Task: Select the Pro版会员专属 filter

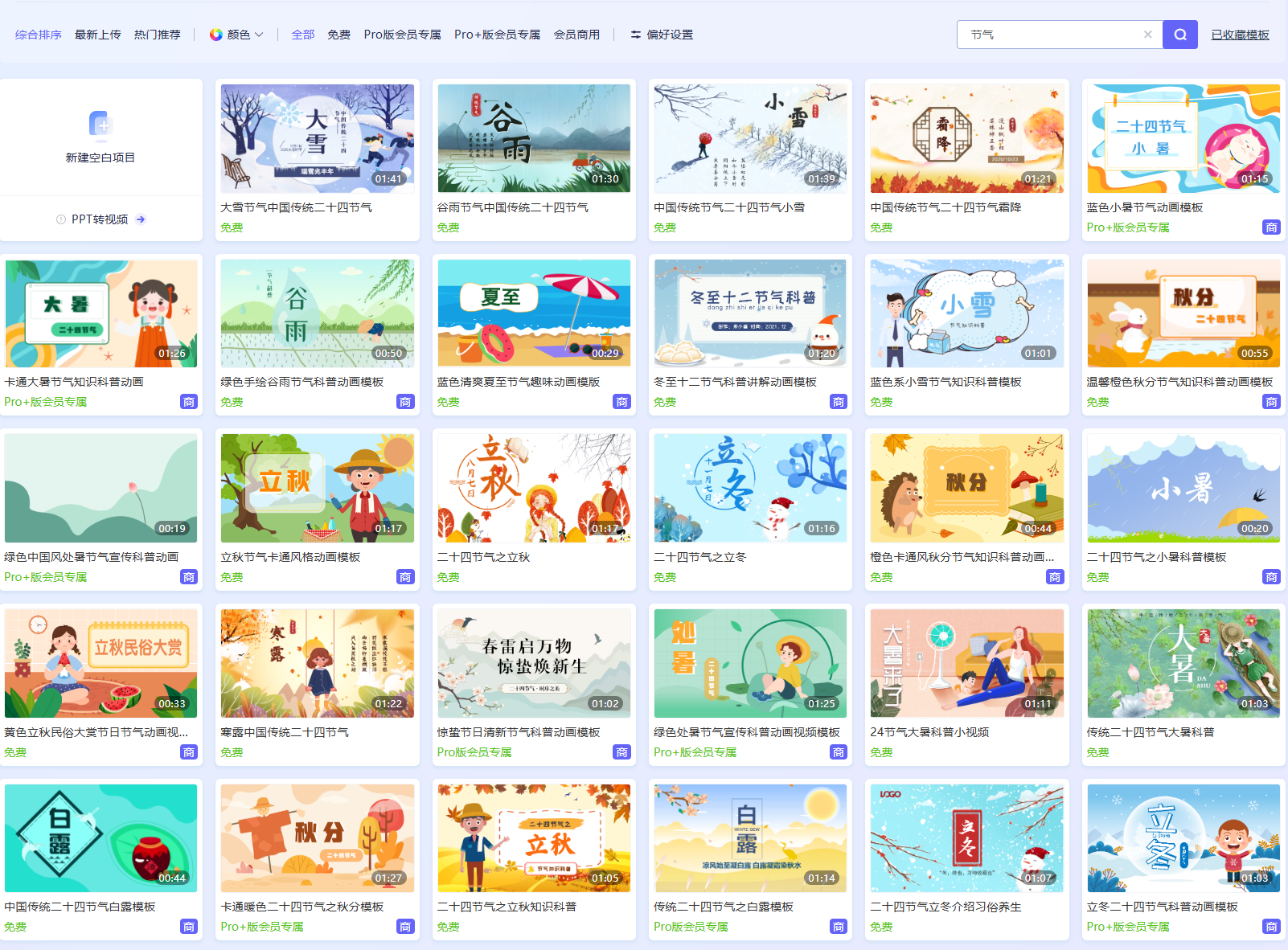Action: [402, 35]
